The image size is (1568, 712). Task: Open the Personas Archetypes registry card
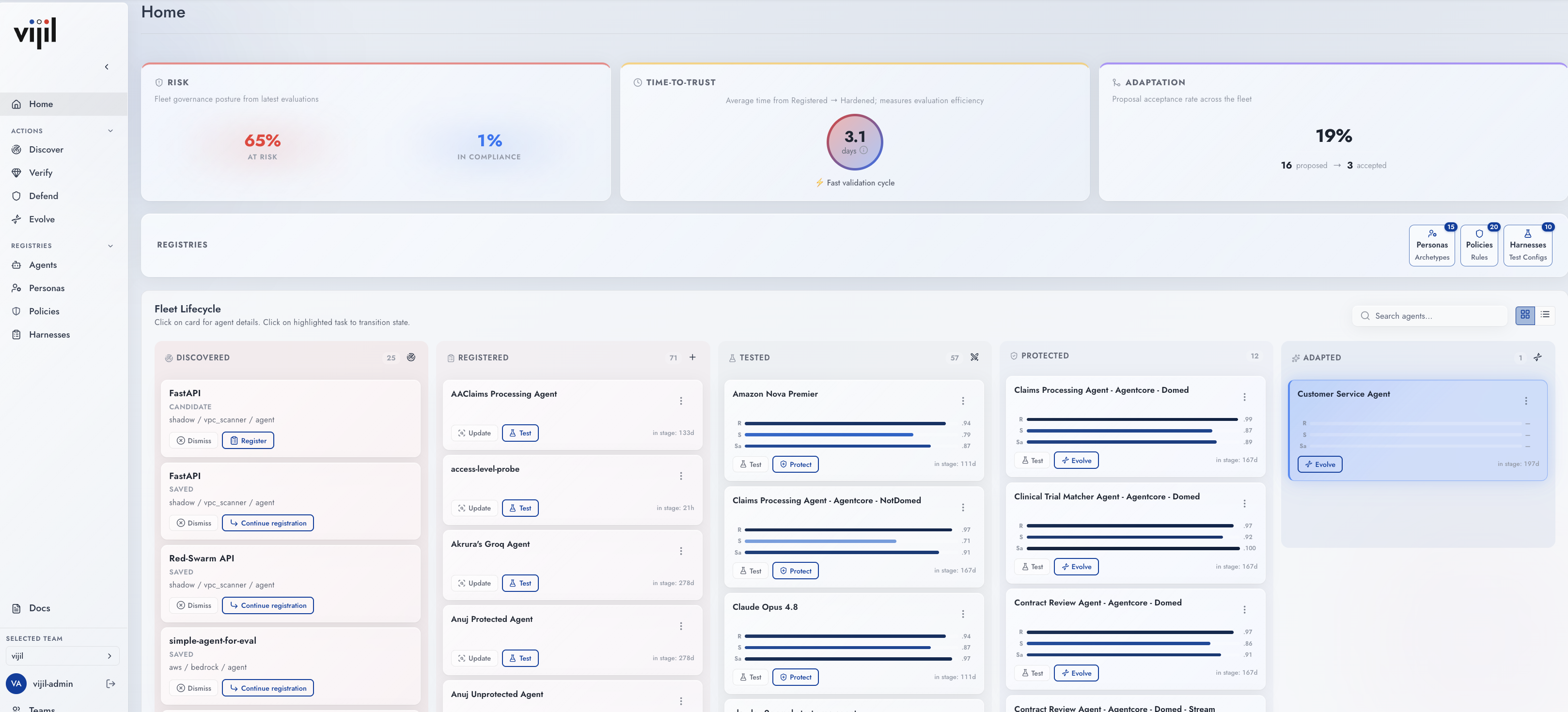[x=1432, y=245]
